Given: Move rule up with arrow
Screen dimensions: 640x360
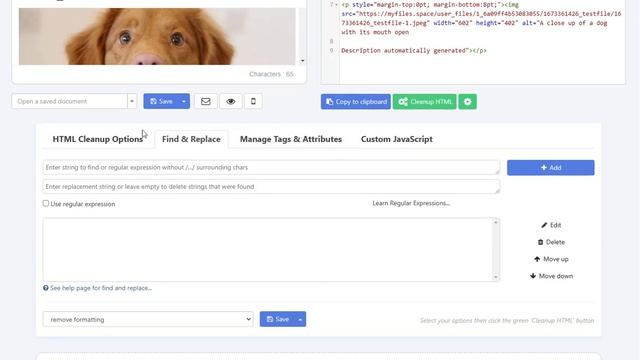Looking at the screenshot, I should (x=551, y=259).
